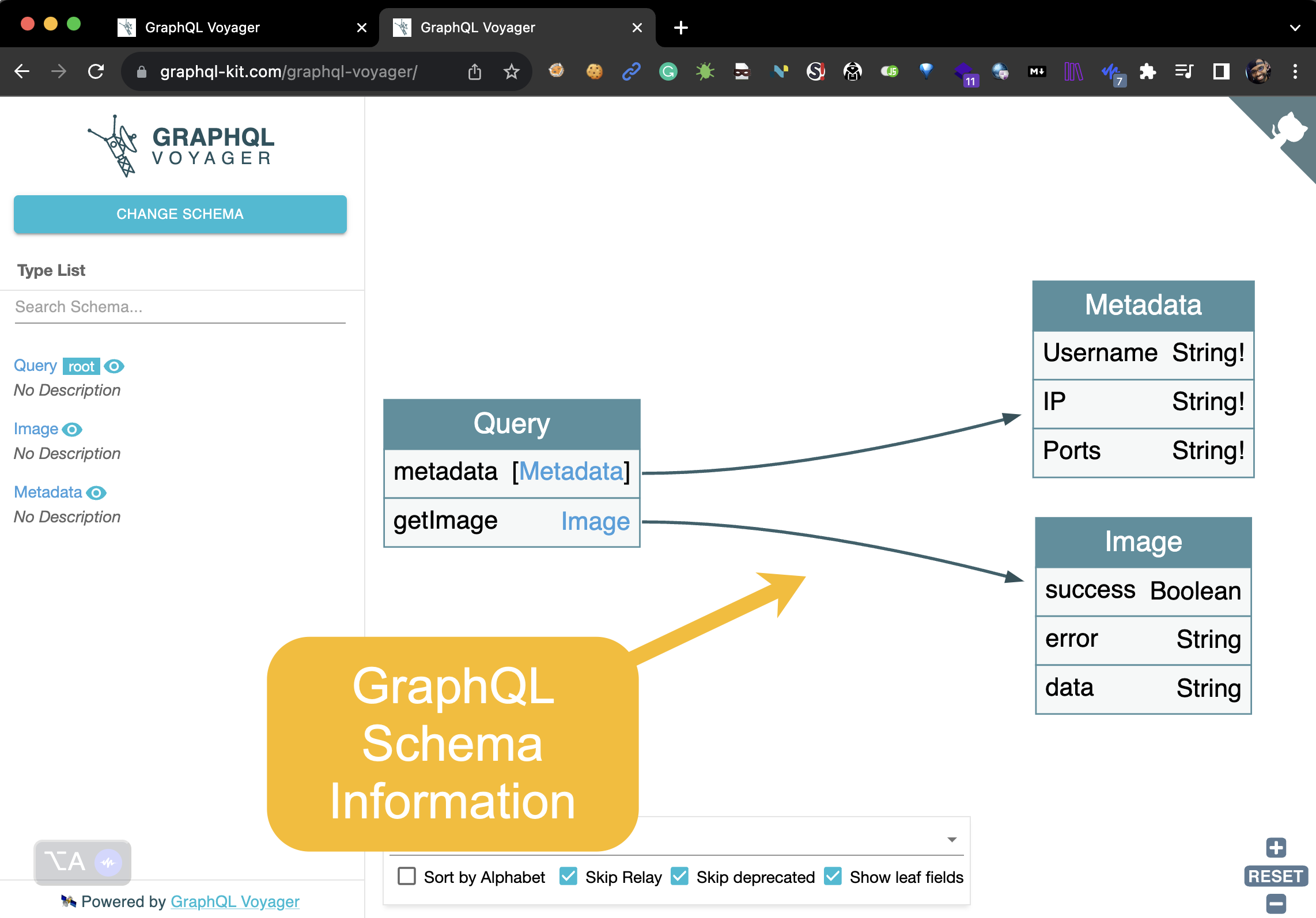Follow the Powered by GraphQL Voyager link
1316x918 pixels.
click(234, 901)
